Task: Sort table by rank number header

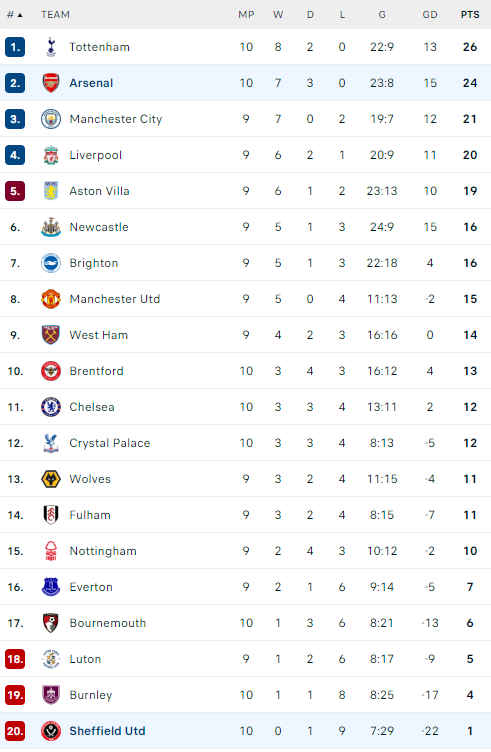Action: pos(15,15)
